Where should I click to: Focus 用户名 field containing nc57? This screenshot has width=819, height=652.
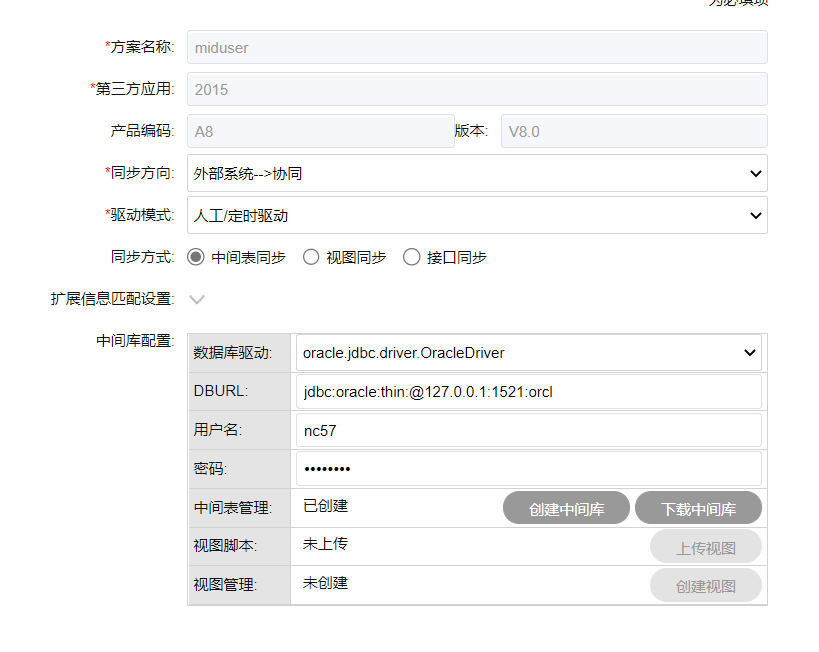[x=529, y=430]
